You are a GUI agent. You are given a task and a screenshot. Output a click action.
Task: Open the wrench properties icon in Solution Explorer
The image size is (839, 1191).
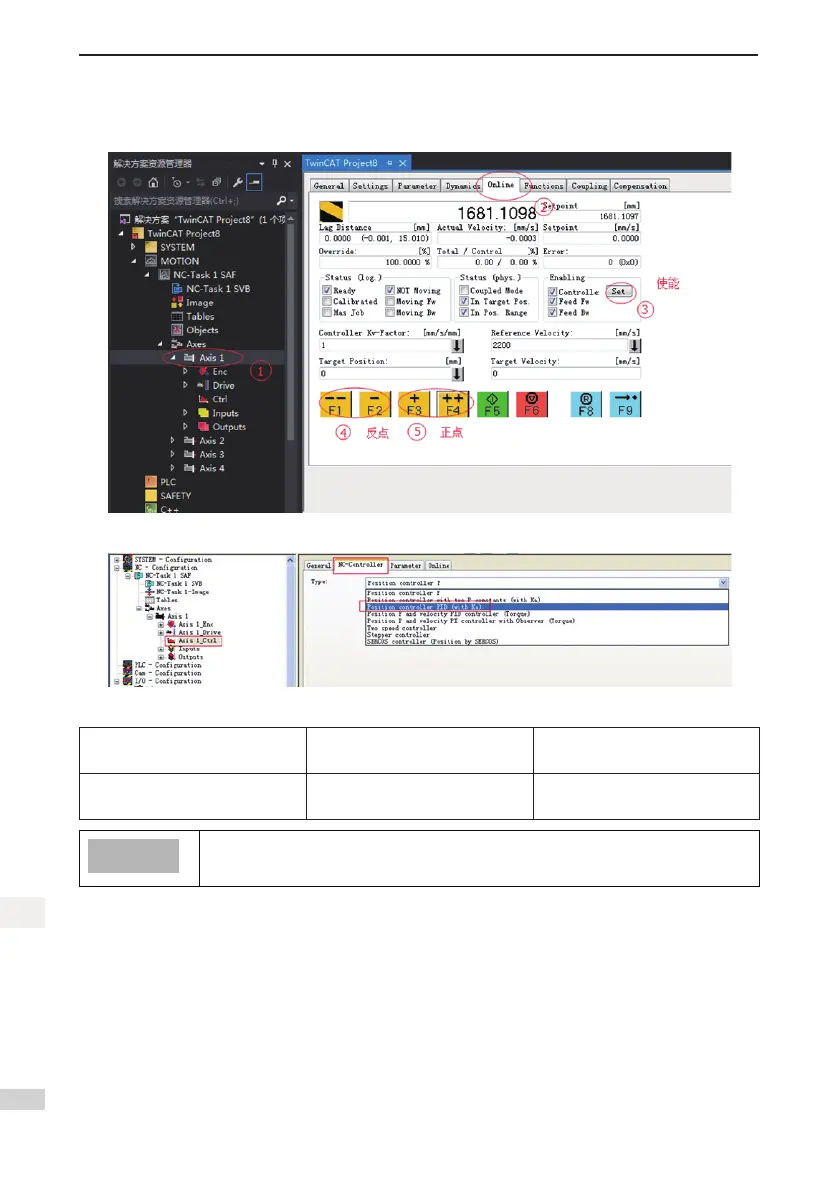pyautogui.click(x=238, y=182)
